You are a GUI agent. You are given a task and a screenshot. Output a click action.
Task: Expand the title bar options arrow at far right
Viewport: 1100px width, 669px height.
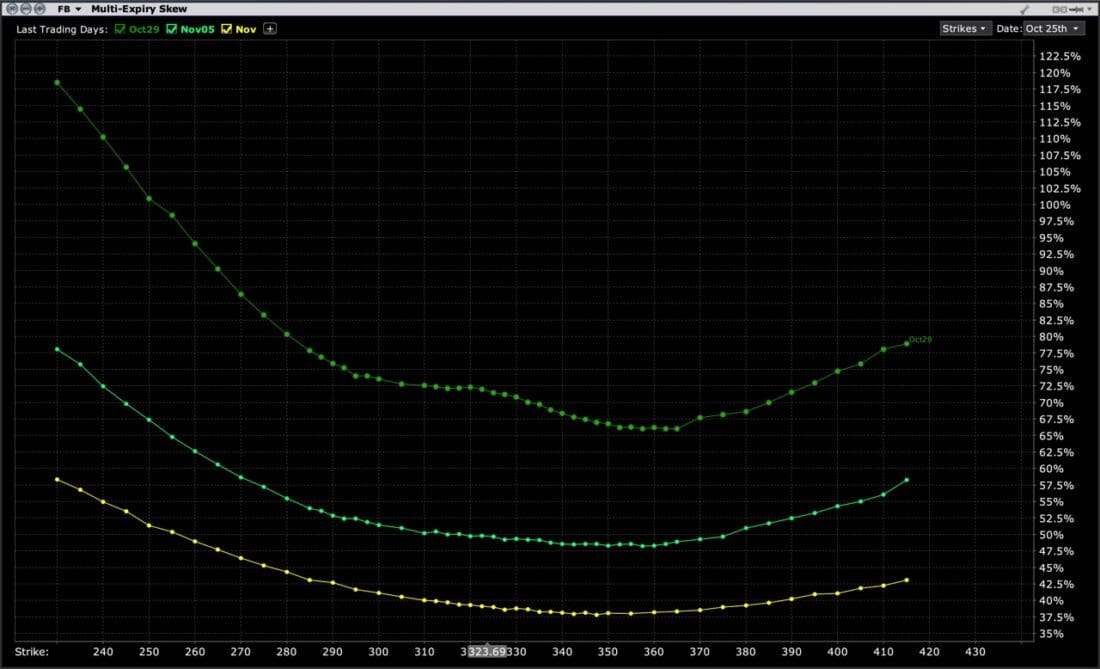click(x=1089, y=9)
